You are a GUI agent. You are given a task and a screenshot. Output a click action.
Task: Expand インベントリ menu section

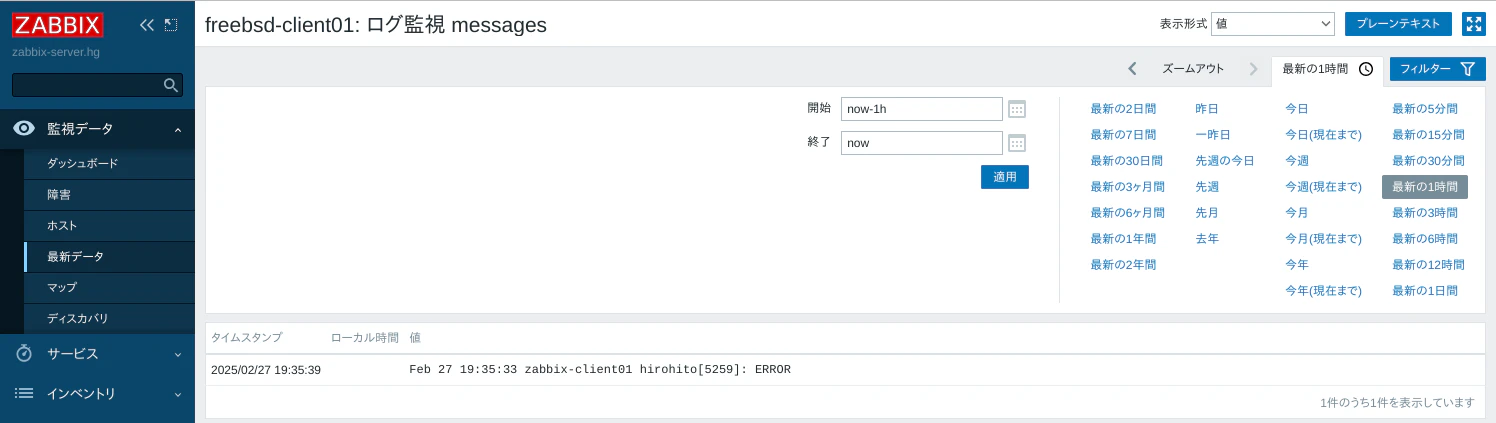click(97, 394)
